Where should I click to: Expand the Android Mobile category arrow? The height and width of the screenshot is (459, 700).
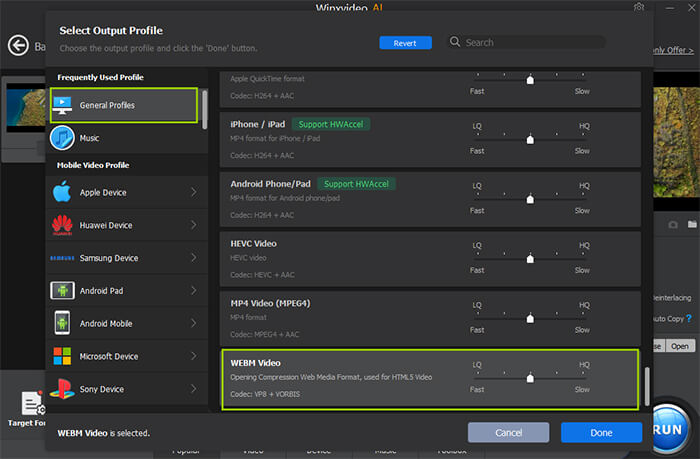[x=194, y=323]
